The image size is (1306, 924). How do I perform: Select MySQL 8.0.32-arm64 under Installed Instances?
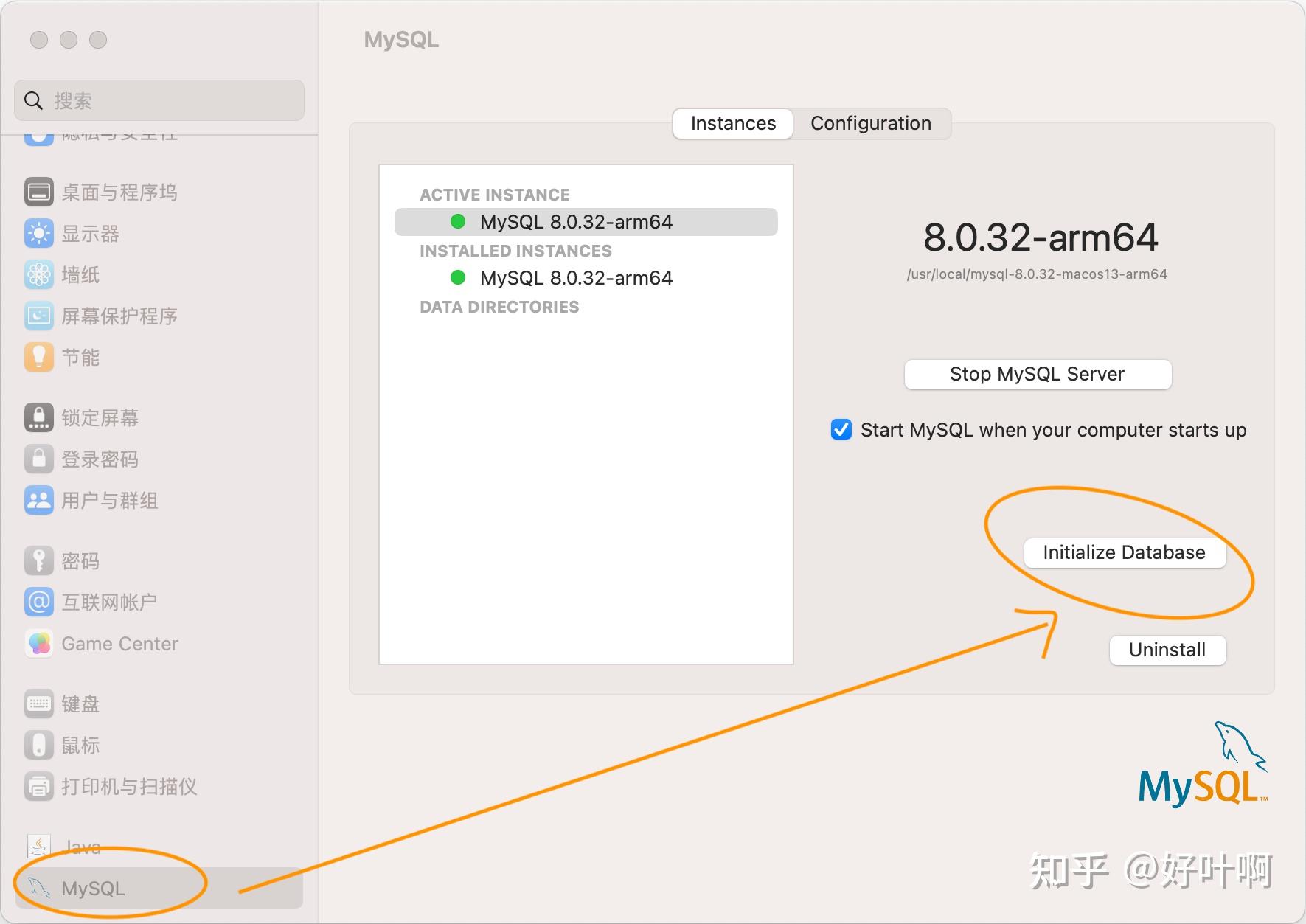tap(576, 278)
